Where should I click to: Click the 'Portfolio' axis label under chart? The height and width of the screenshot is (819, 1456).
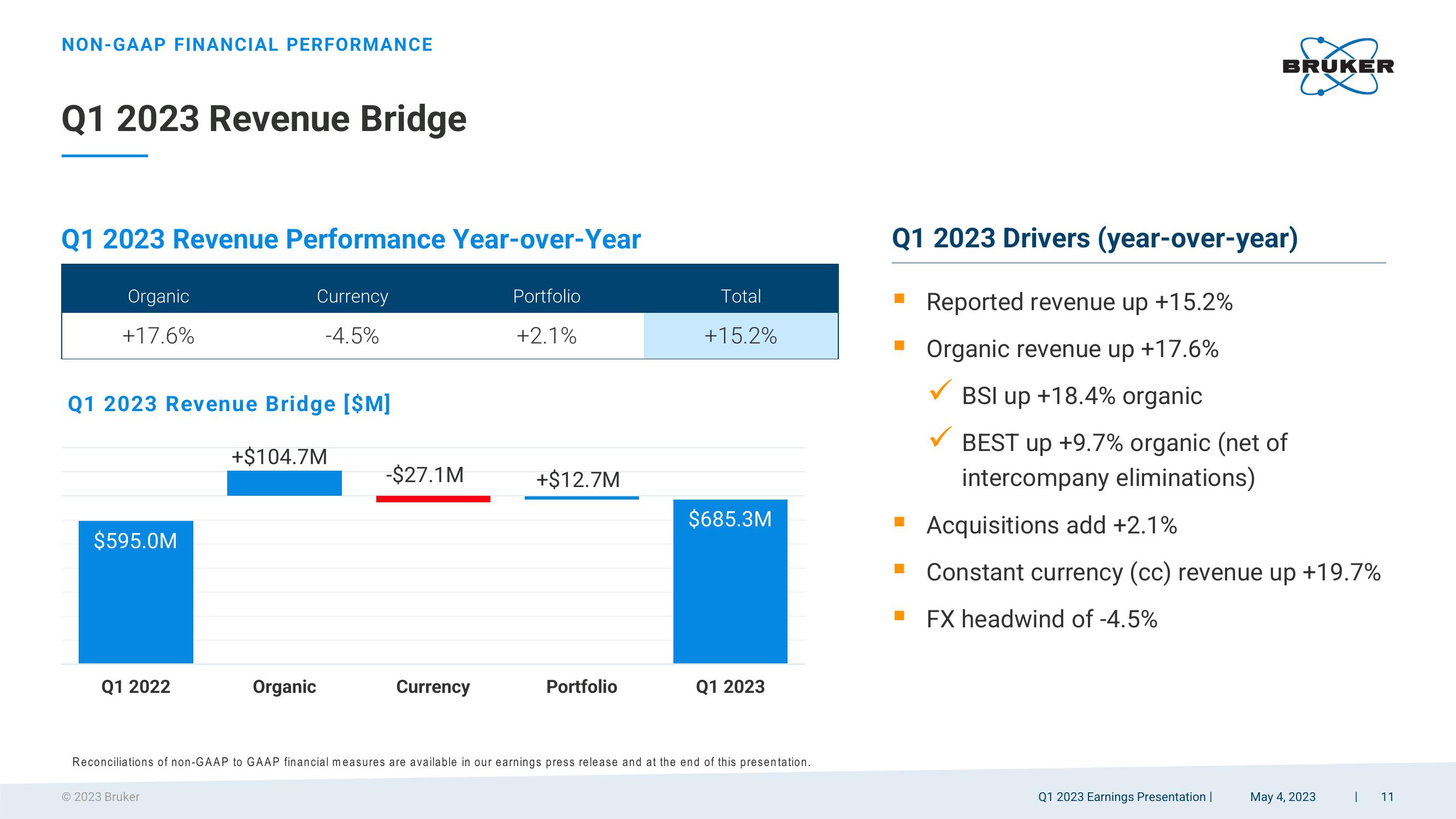pyautogui.click(x=582, y=687)
